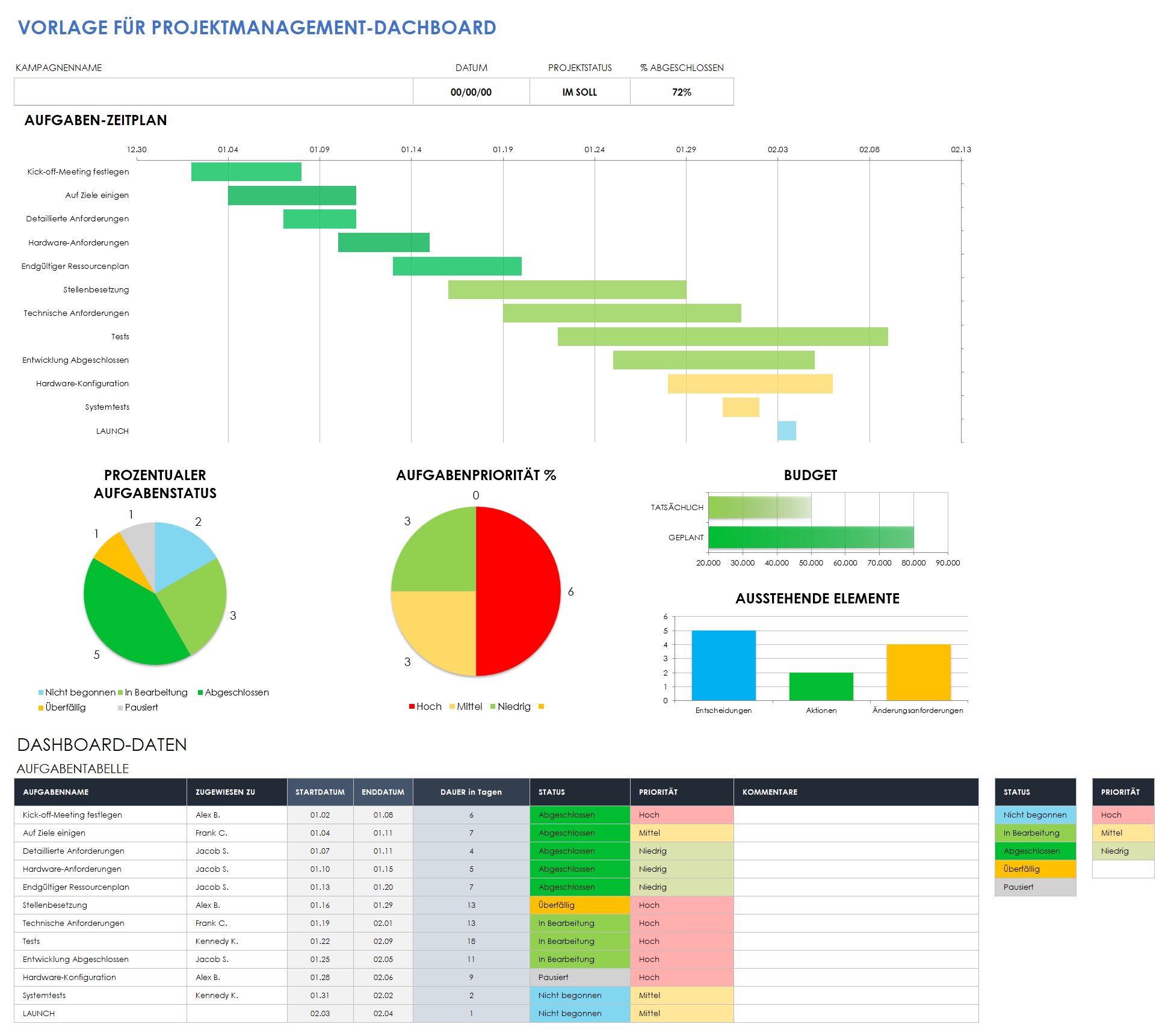
Task: Click Hoch in the PRIORITÄT key list
Action: (x=1123, y=815)
